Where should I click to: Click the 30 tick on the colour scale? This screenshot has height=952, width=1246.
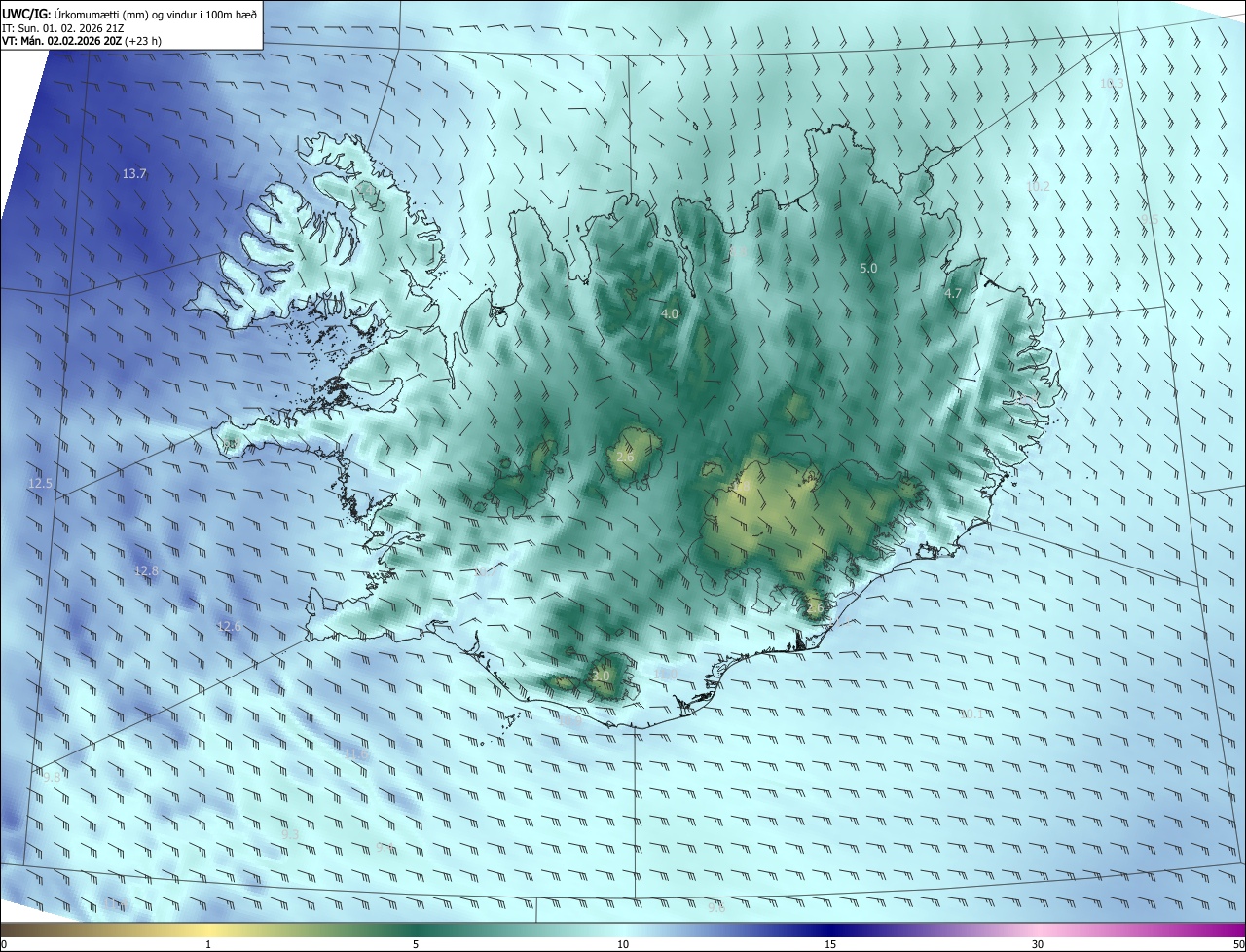click(1038, 944)
